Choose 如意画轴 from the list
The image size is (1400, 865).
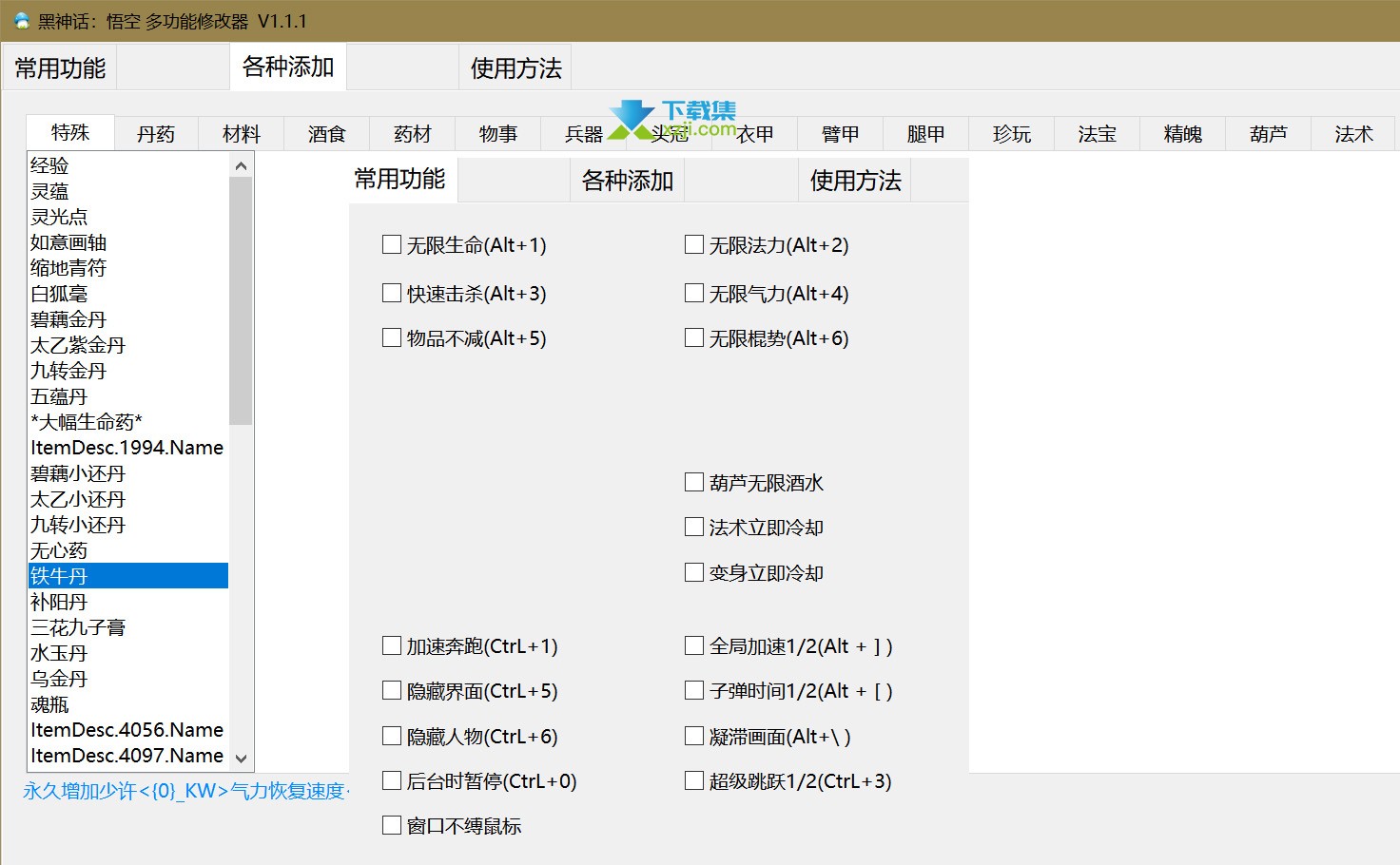pyautogui.click(x=128, y=242)
